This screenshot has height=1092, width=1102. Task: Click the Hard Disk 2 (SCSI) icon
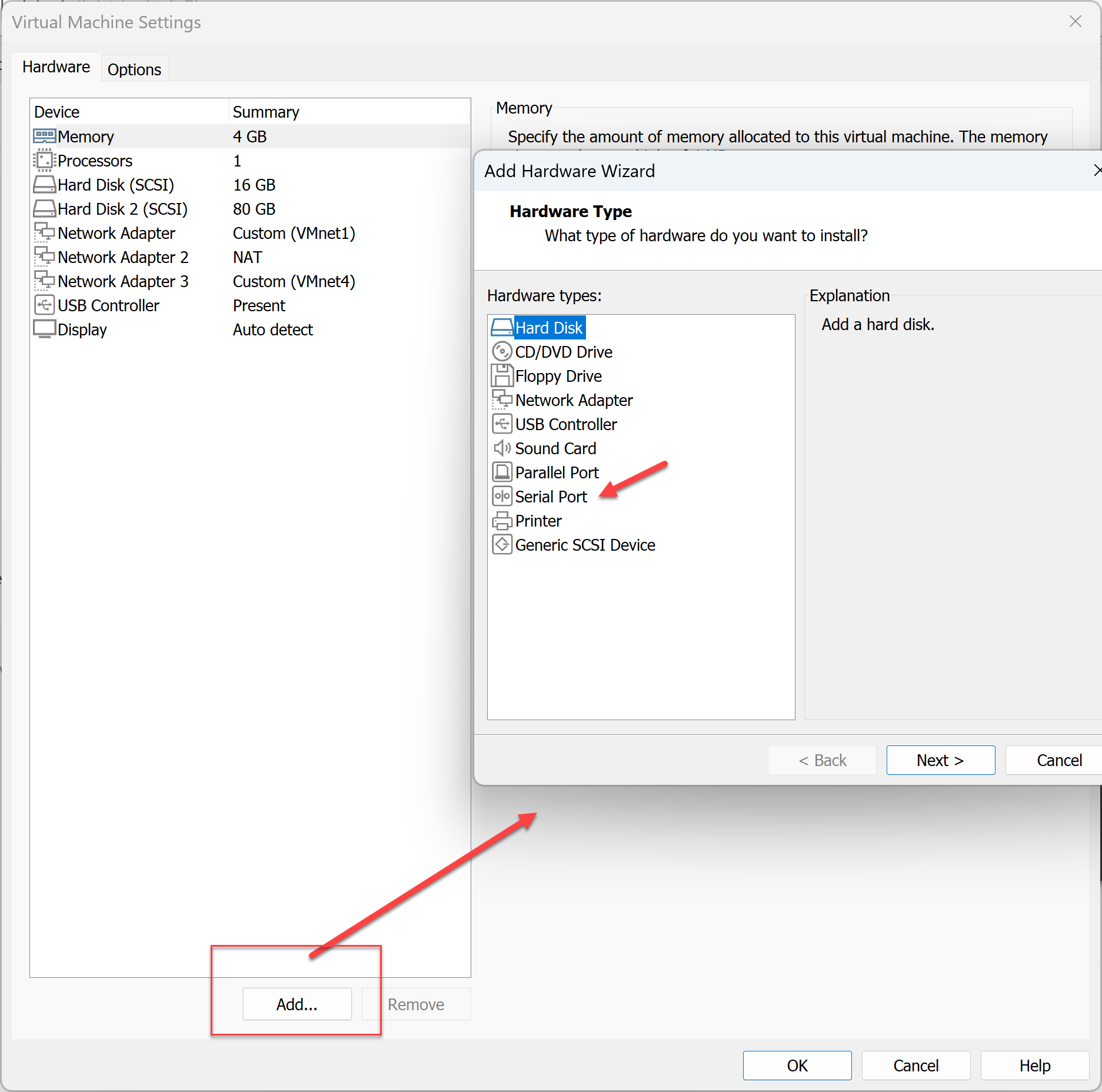tap(45, 209)
